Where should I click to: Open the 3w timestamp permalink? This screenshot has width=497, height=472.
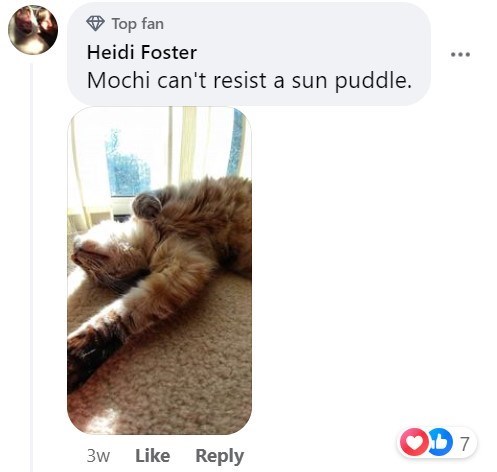(98, 456)
